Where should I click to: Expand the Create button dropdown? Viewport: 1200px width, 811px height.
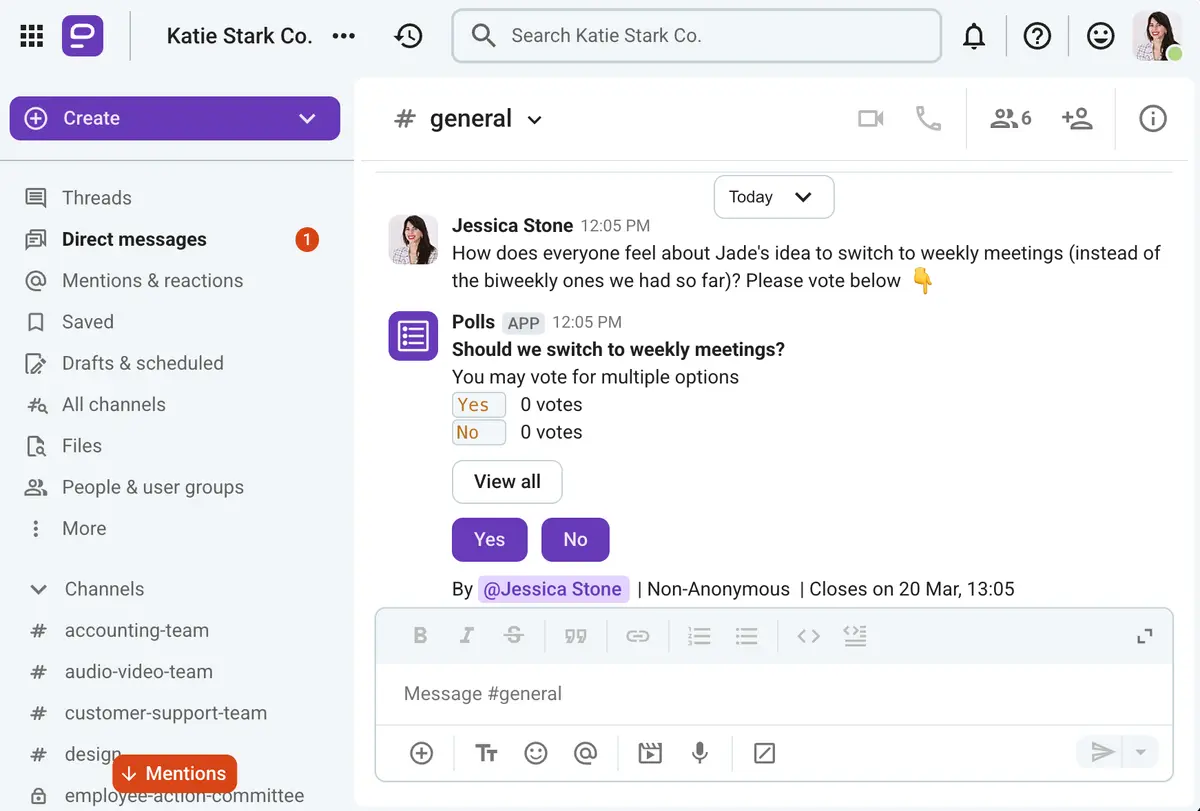point(307,119)
